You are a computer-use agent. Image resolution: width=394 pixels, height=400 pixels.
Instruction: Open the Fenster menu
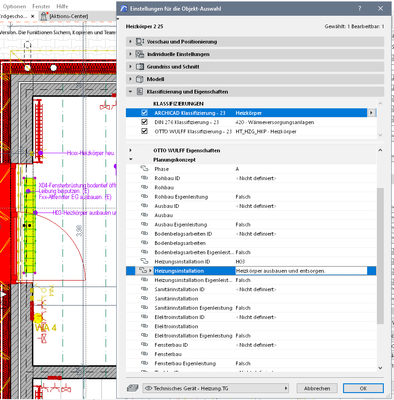[41, 6]
